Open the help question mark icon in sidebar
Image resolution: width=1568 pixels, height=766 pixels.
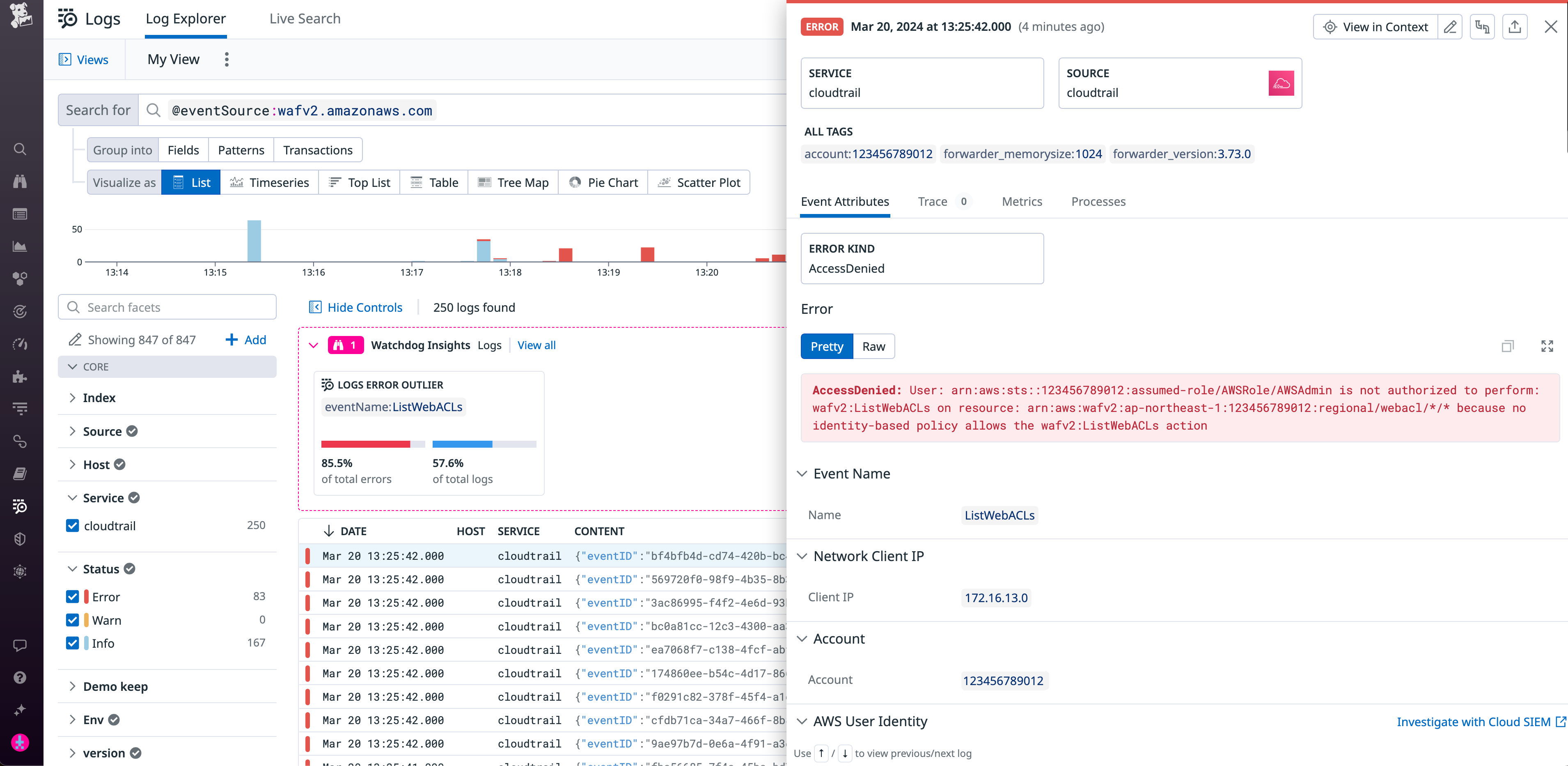[20, 677]
